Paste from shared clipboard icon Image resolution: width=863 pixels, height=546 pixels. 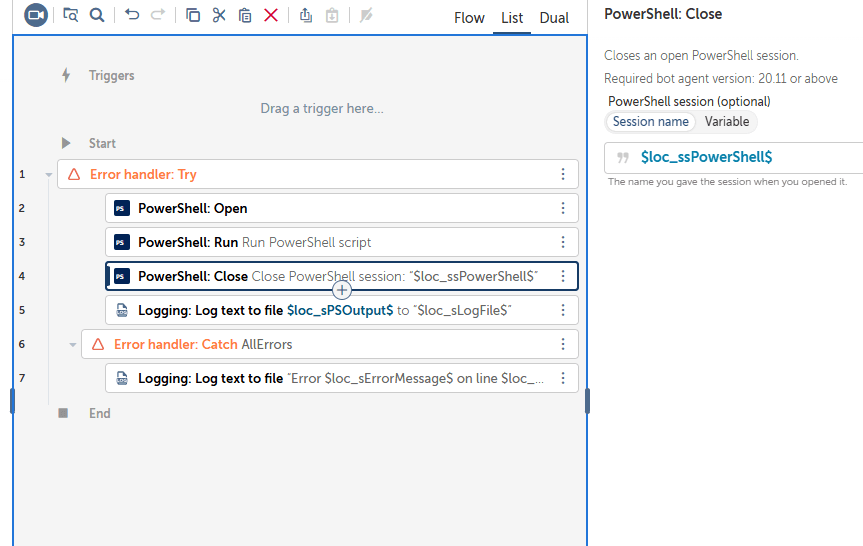click(332, 15)
